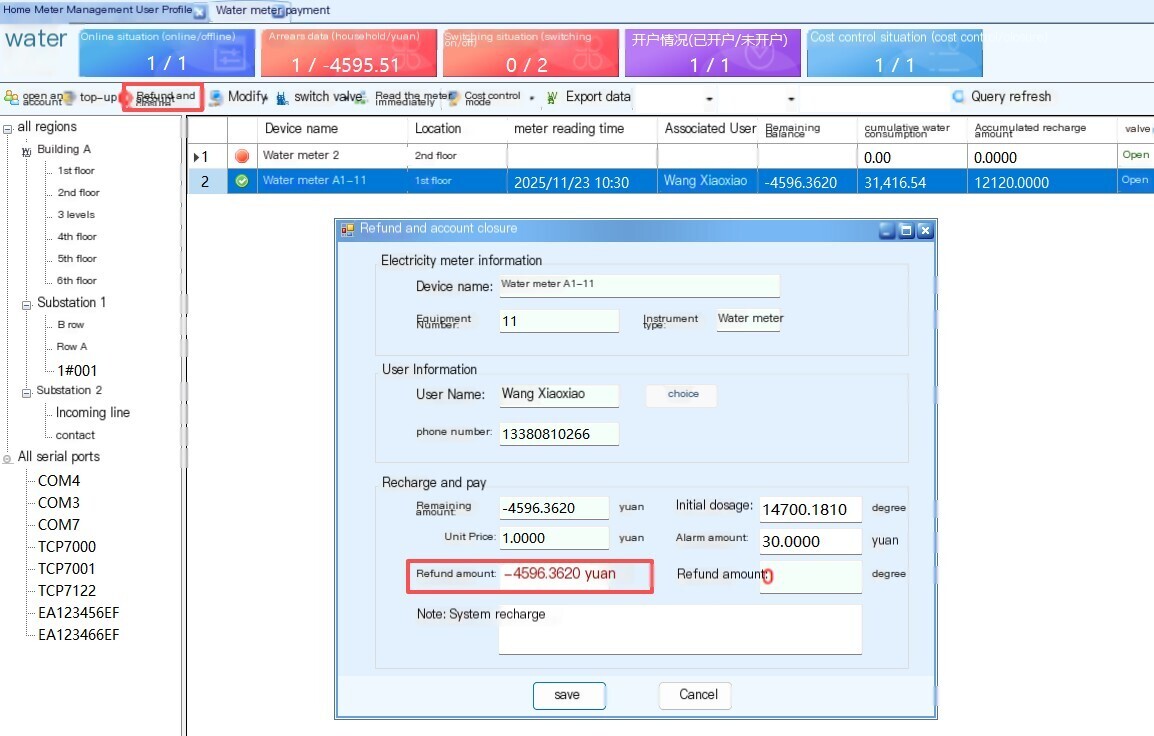
Task: Open the second empty dropdown before Query refresh
Action: point(791,99)
